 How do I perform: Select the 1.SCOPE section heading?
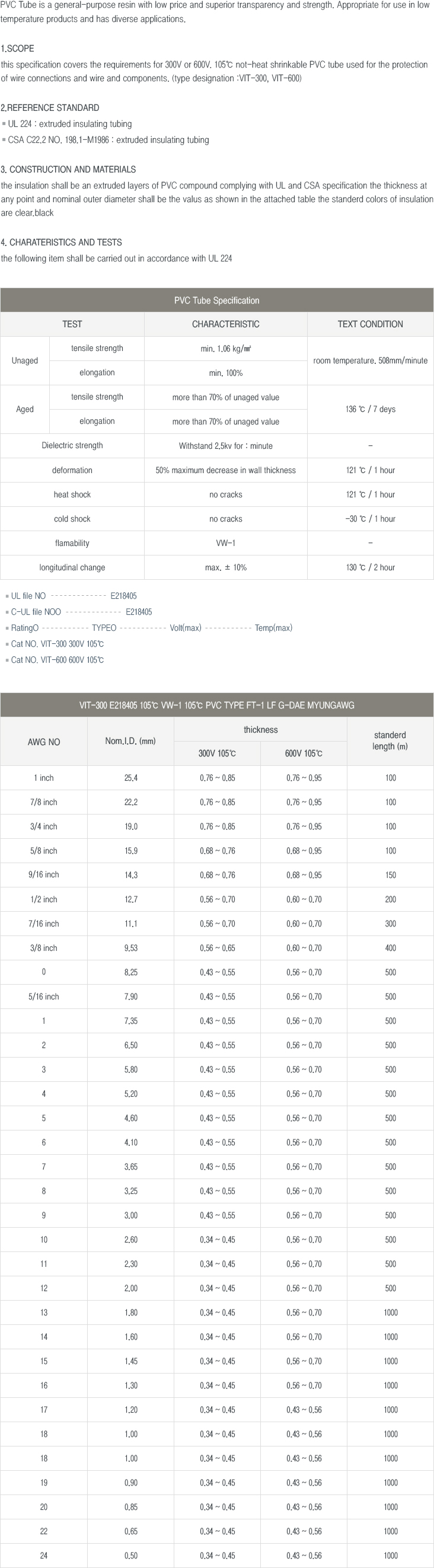(18, 48)
